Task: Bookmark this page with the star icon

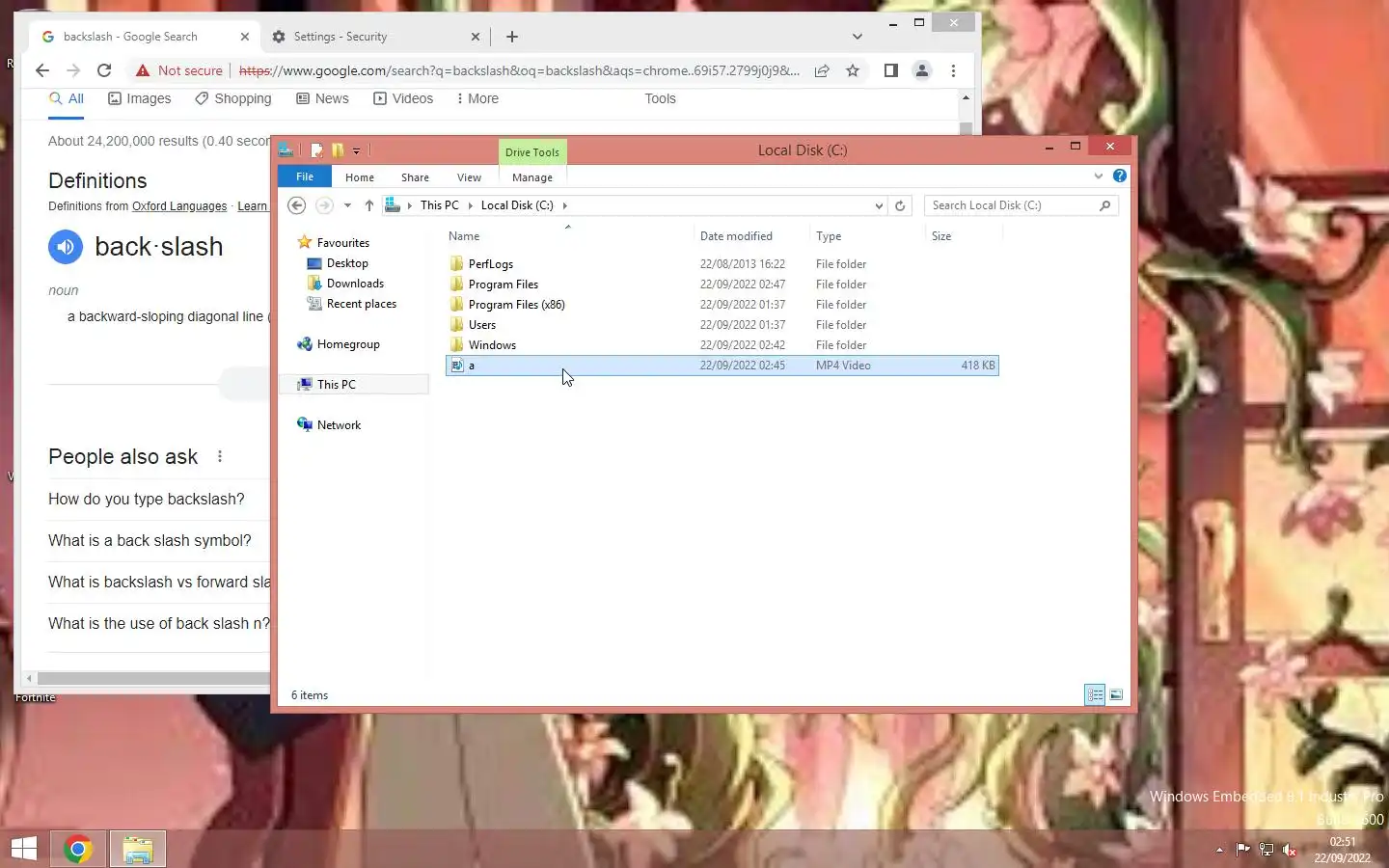Action: click(x=853, y=70)
